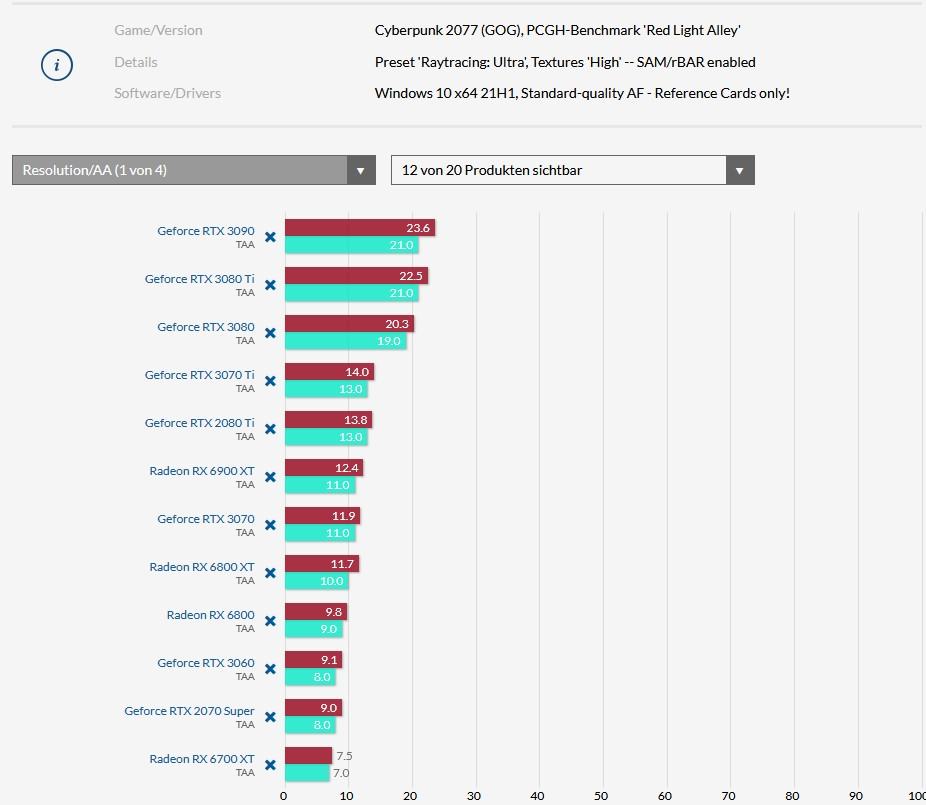
Task: Remove Geforce RTX 3090 with its X icon
Action: 270,237
